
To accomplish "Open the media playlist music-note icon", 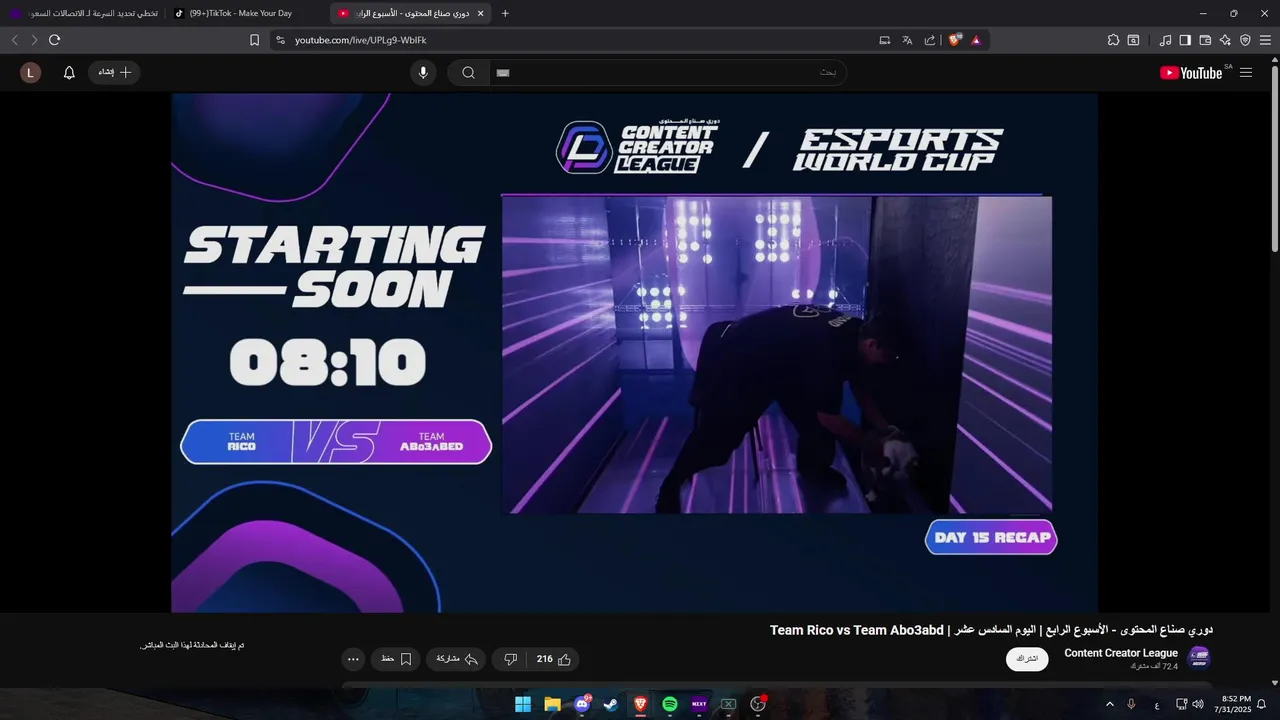I will point(1165,40).
